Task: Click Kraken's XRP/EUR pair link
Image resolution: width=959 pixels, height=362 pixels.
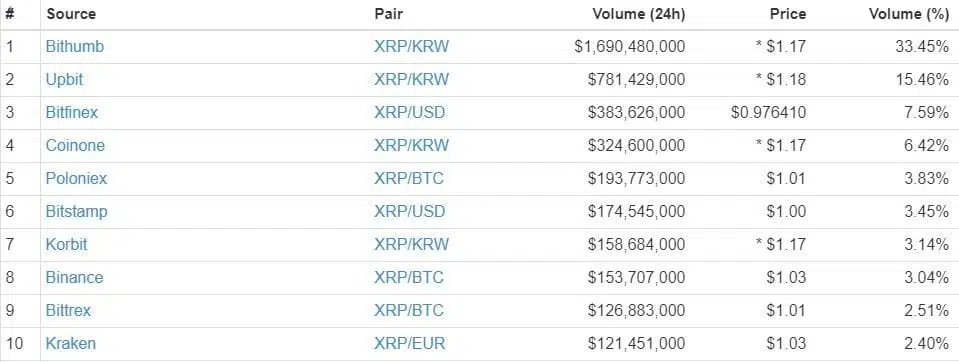Action: (x=410, y=344)
